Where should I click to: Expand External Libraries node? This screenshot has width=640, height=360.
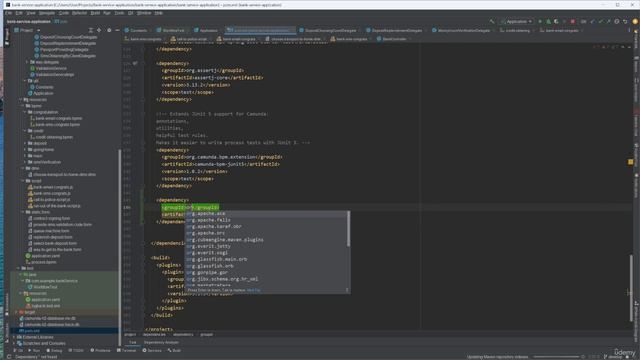tap(14, 337)
